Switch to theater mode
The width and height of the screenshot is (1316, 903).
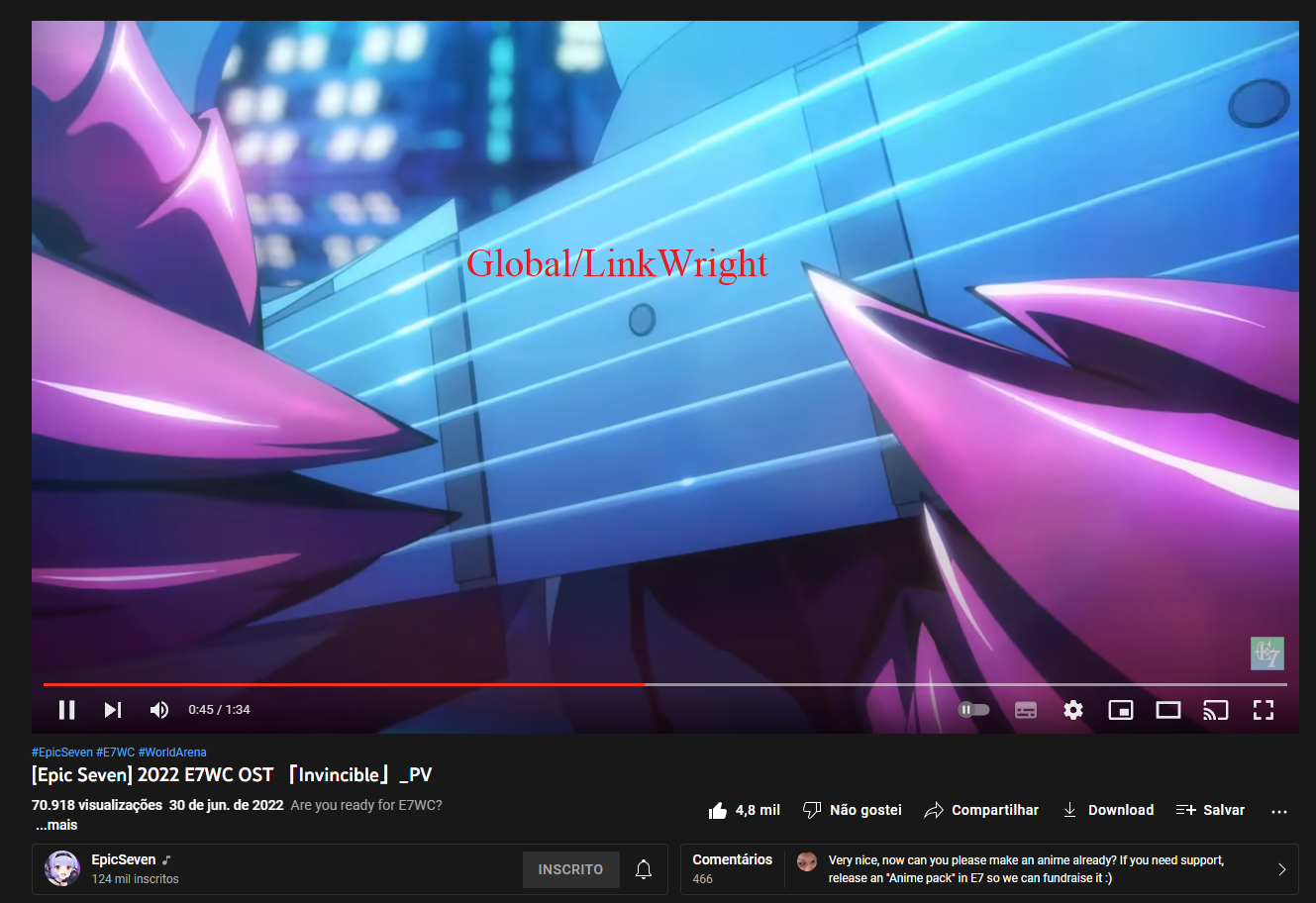1168,710
